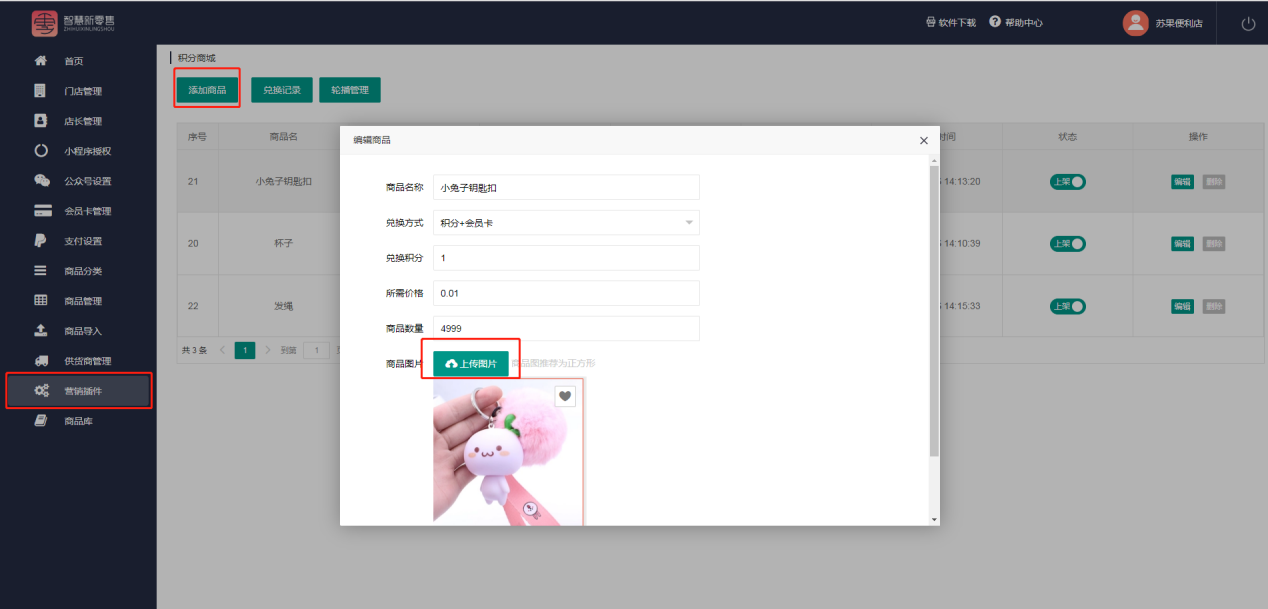This screenshot has height=609, width=1268.
Task: Click the 商品数量 input field
Action: (566, 328)
